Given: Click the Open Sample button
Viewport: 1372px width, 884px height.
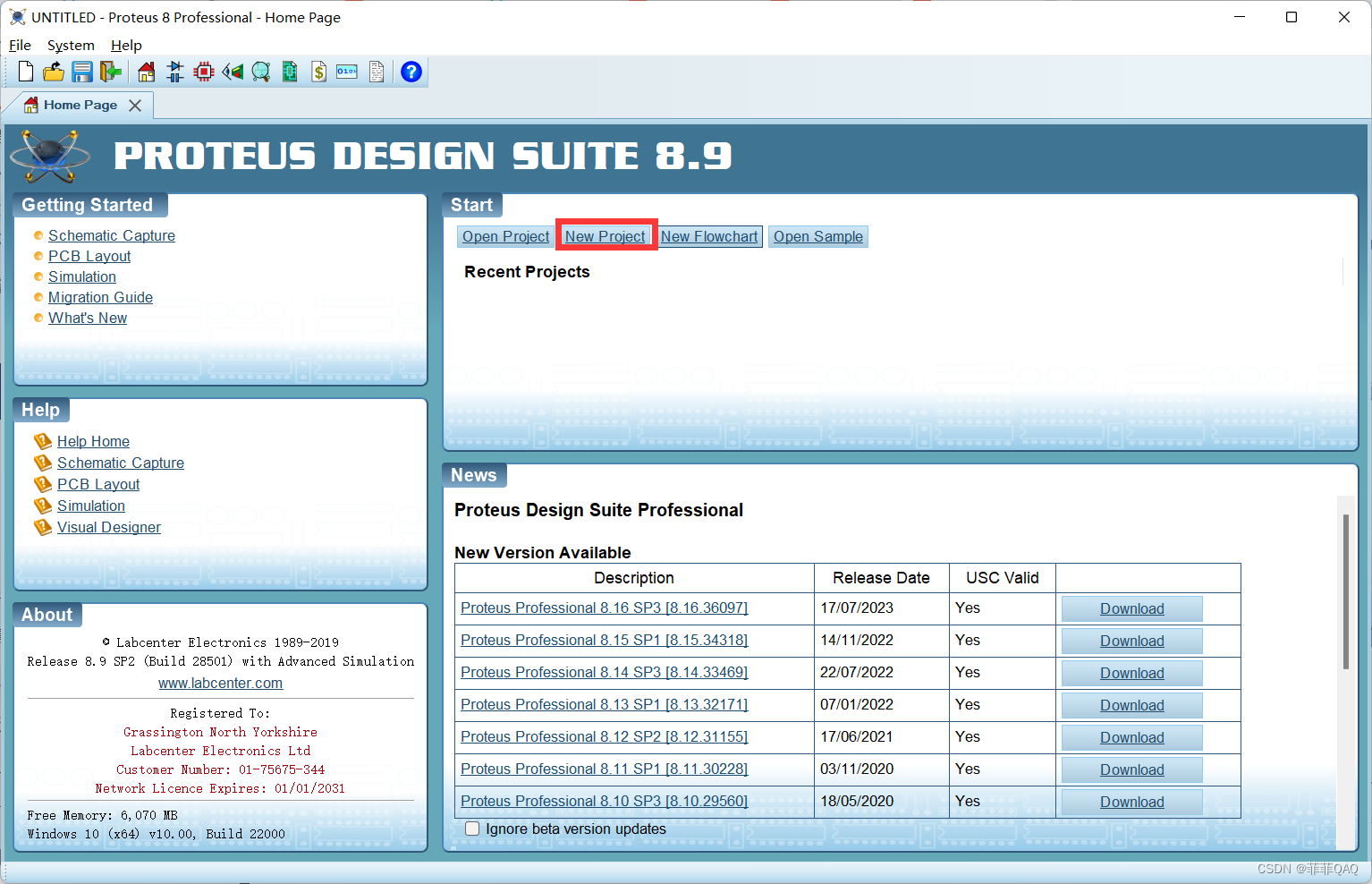Looking at the screenshot, I should click(818, 236).
